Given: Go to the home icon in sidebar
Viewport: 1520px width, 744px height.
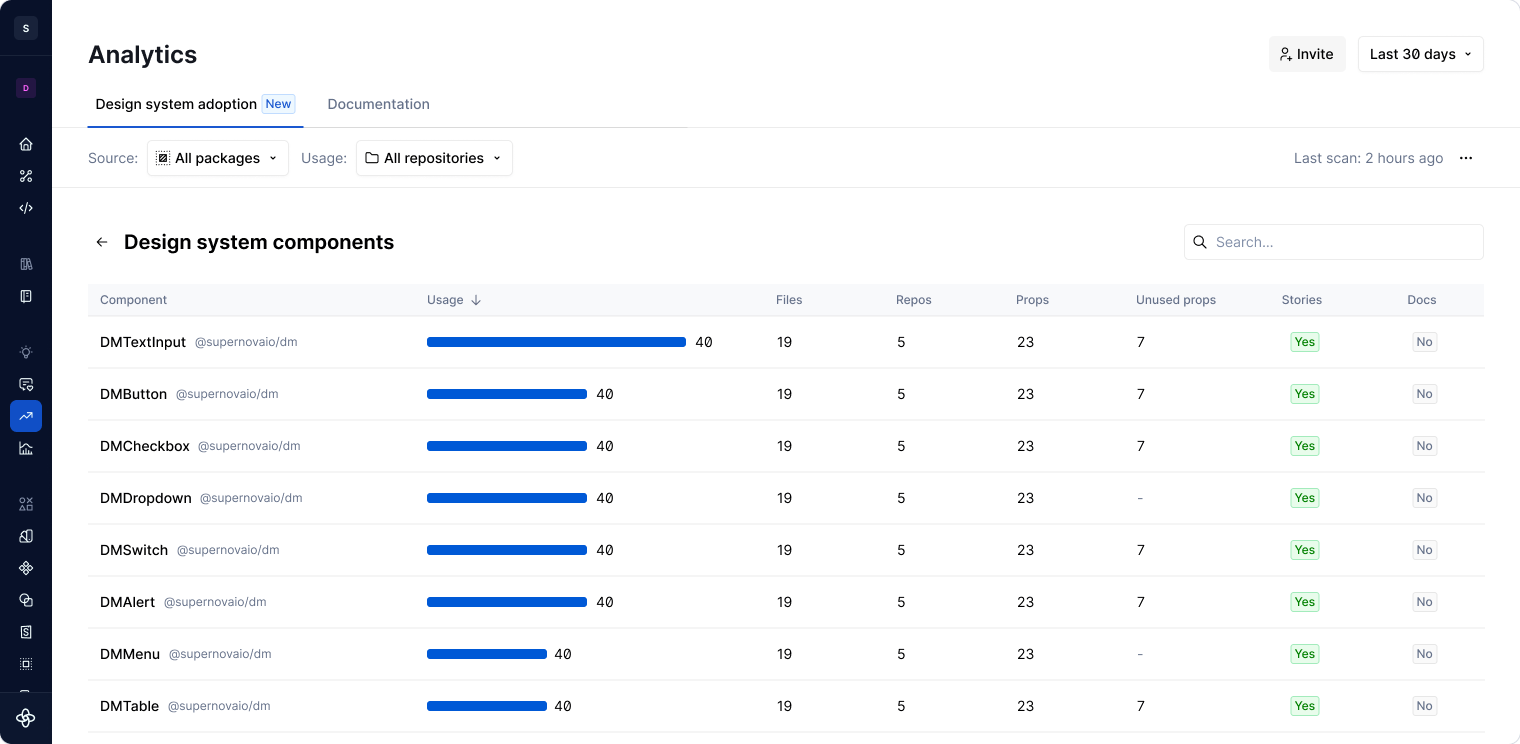Looking at the screenshot, I should pos(26,144).
